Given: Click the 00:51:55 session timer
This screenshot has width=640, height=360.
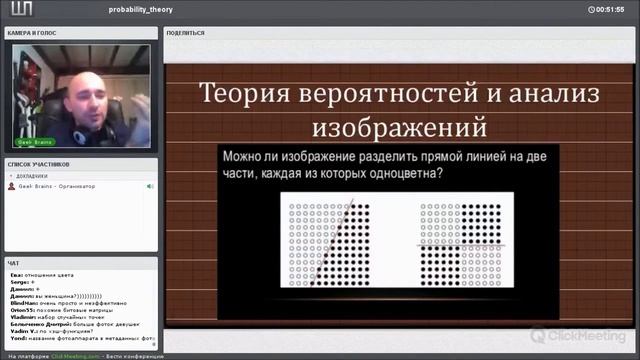Looking at the screenshot, I should [x=610, y=9].
